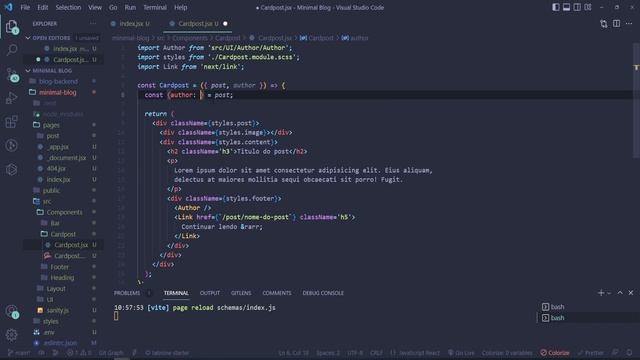The image size is (640, 360).
Task: Collapse the minimal-blog folder
Action: 58,92
